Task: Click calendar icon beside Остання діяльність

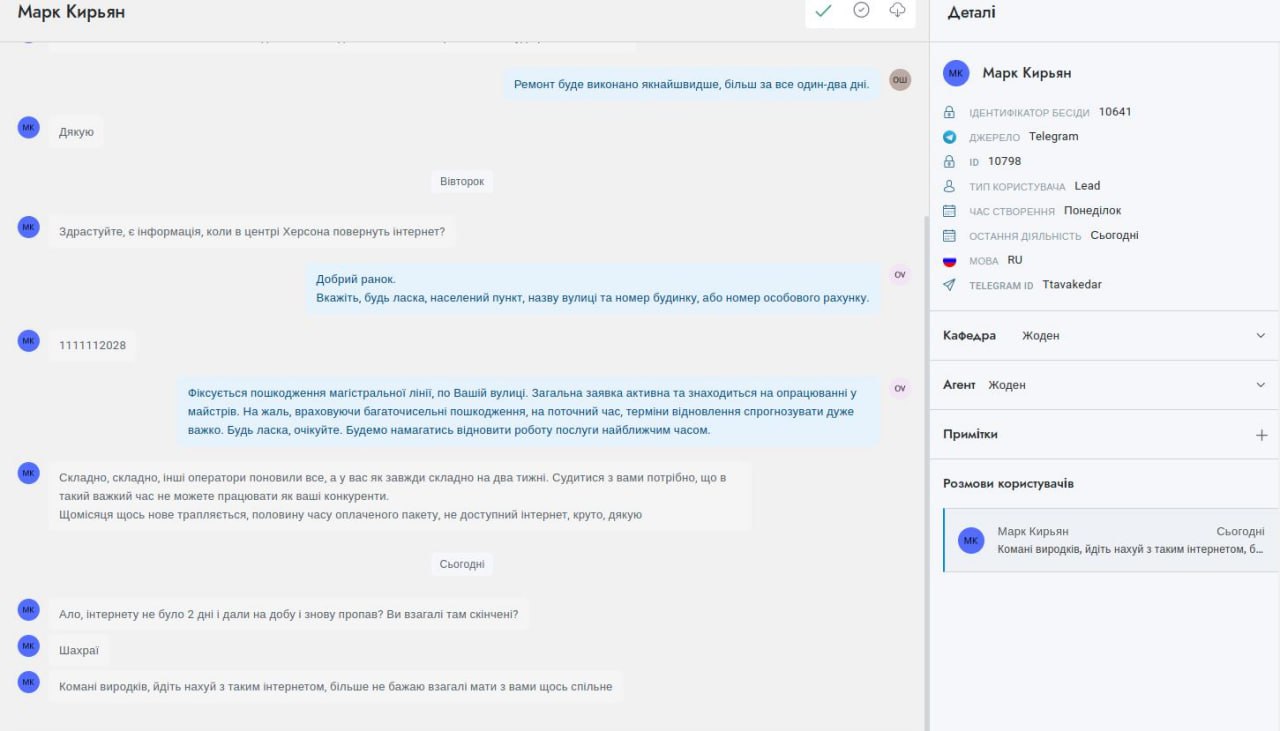Action: [950, 236]
